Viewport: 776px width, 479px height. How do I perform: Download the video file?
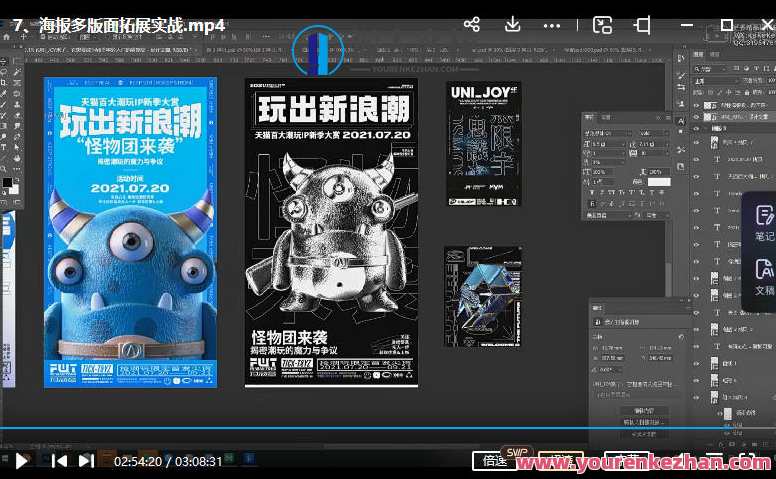tap(512, 24)
